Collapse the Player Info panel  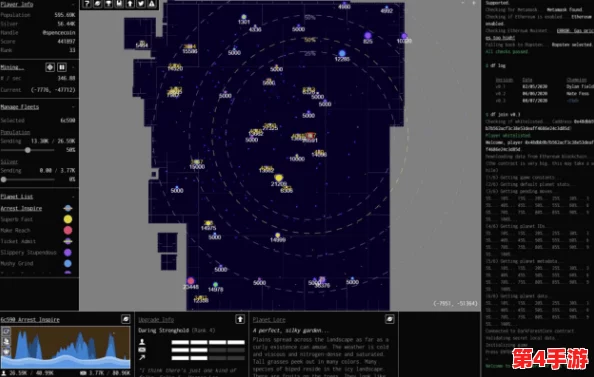point(73,4)
